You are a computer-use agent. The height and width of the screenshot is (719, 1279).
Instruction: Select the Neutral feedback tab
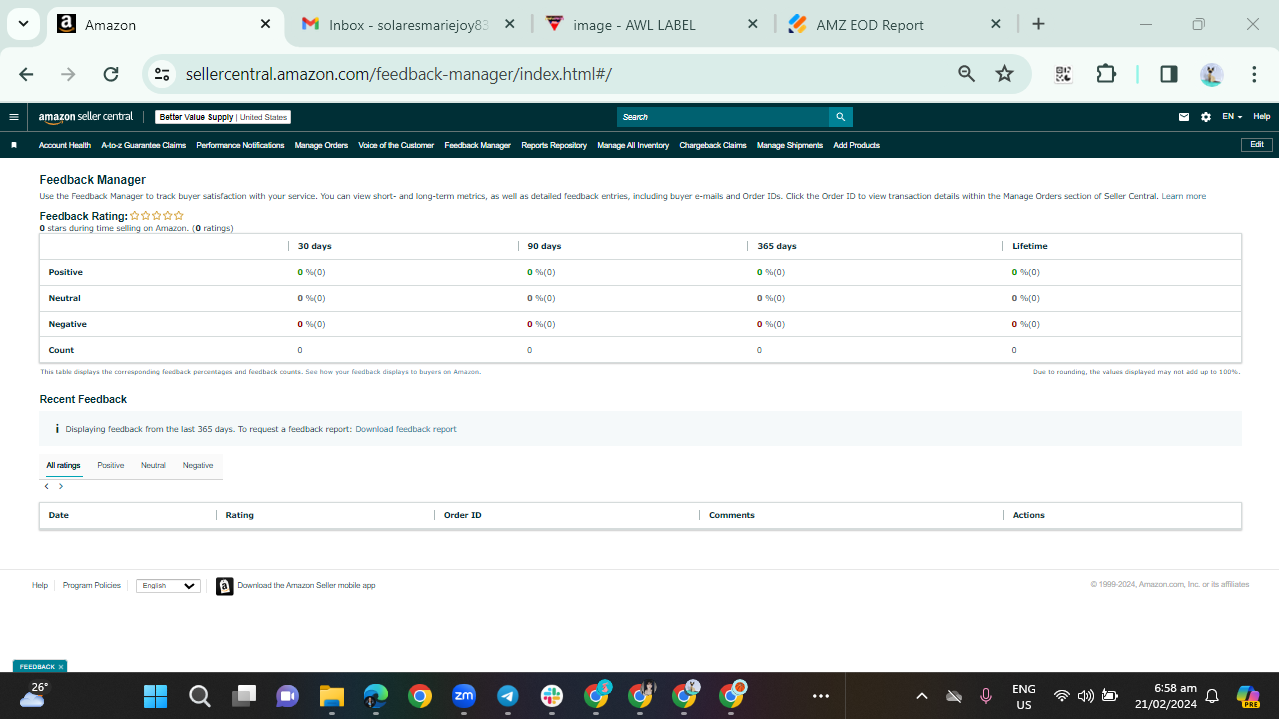point(153,466)
